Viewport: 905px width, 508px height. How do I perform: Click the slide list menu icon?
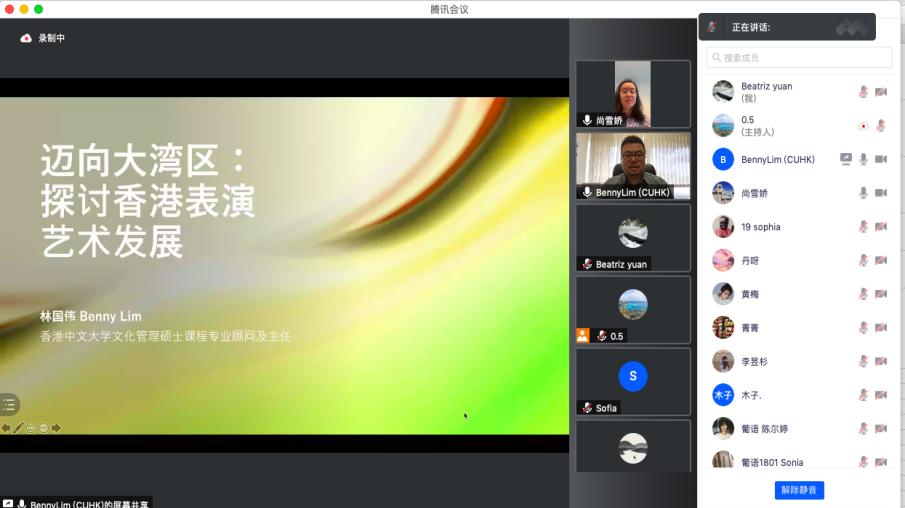[9, 405]
